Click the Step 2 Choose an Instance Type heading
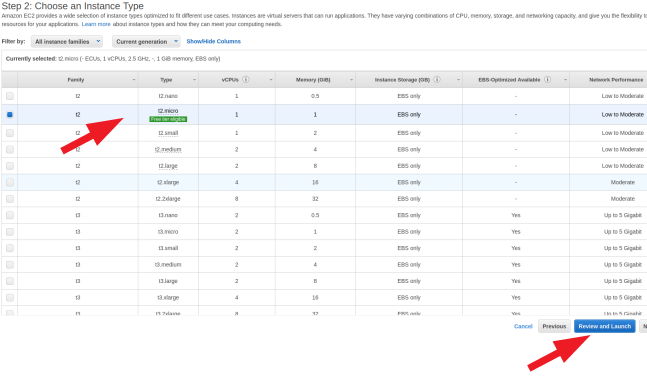This screenshot has width=647, height=384. (73, 6)
